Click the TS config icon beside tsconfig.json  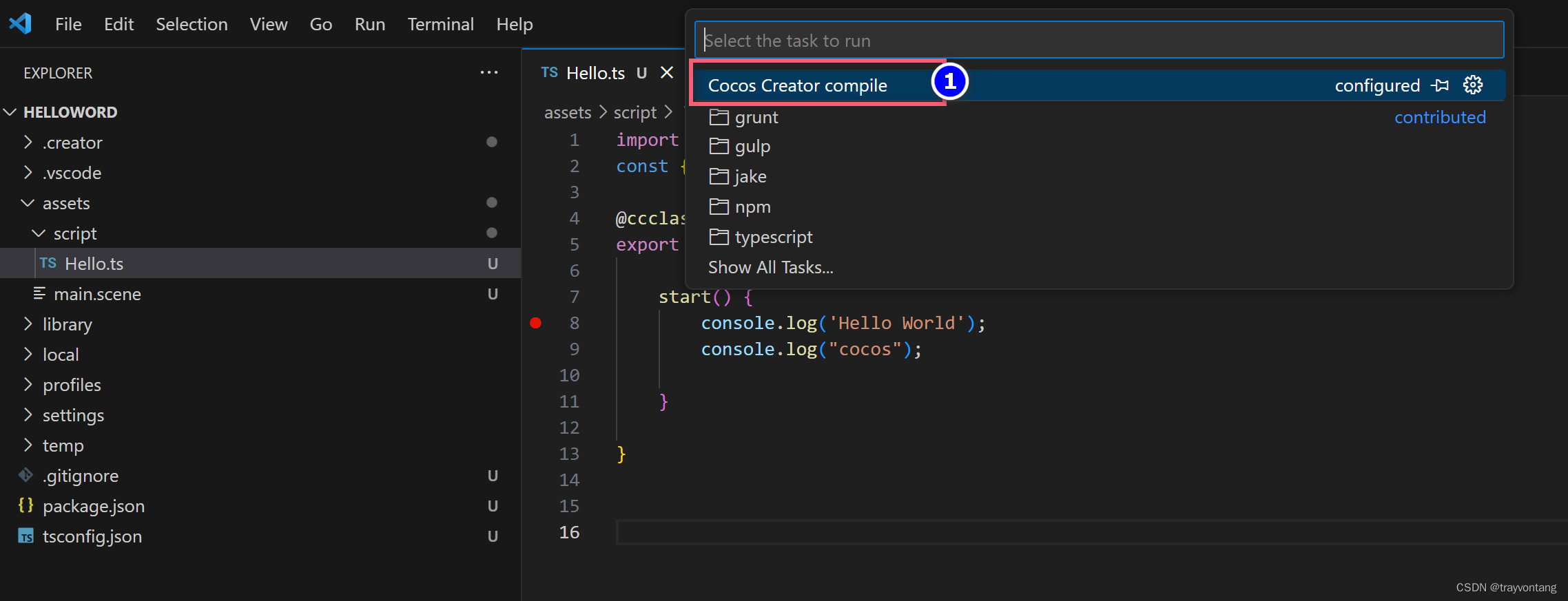pyautogui.click(x=25, y=536)
